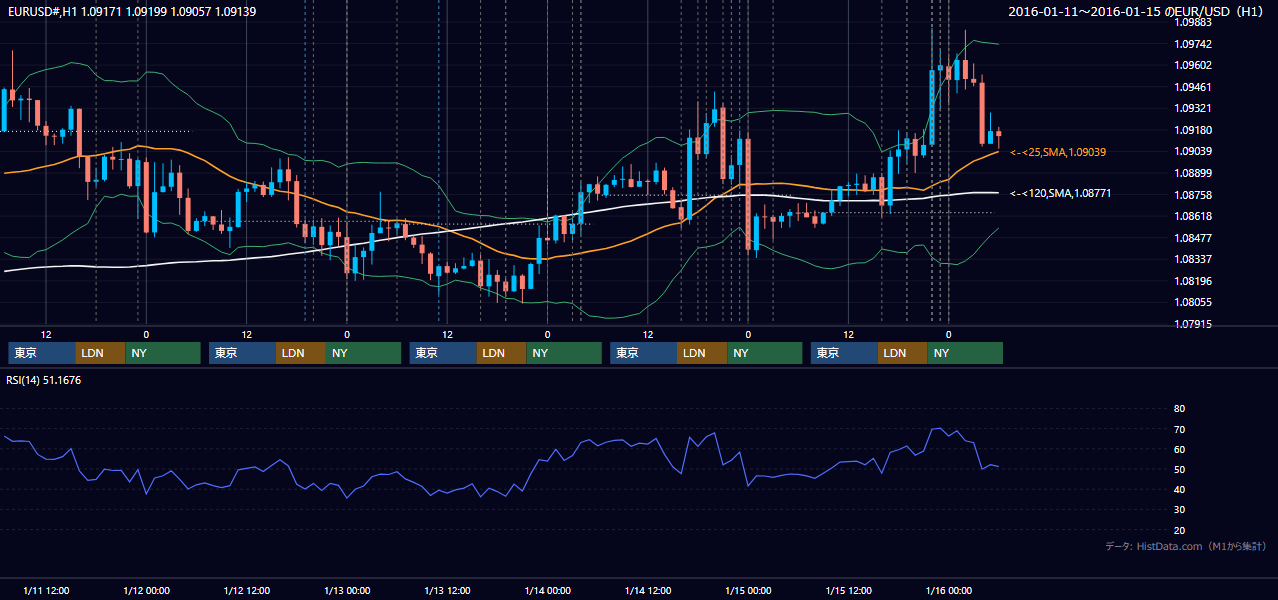The height and width of the screenshot is (600, 1278).
Task: Select the RSI axis value 40
Action: tap(1179, 489)
